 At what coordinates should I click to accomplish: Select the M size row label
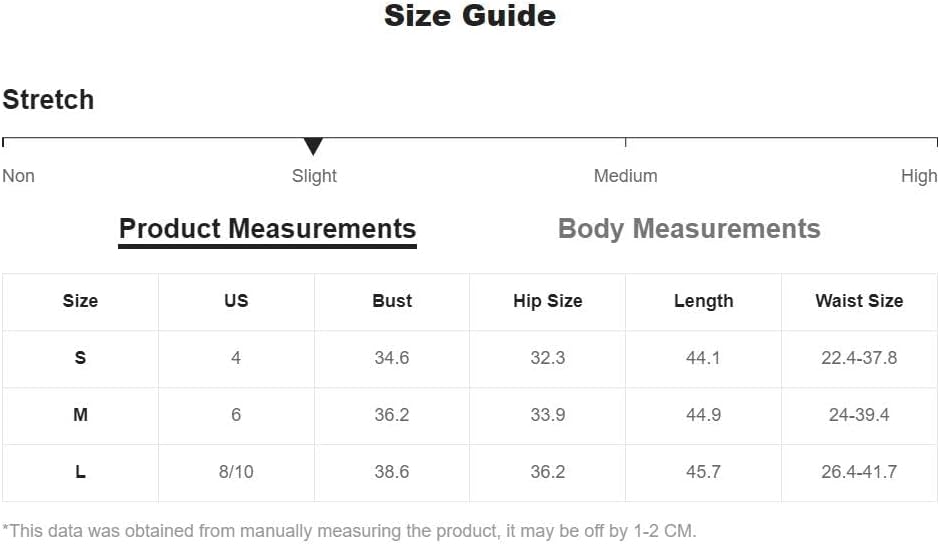80,415
